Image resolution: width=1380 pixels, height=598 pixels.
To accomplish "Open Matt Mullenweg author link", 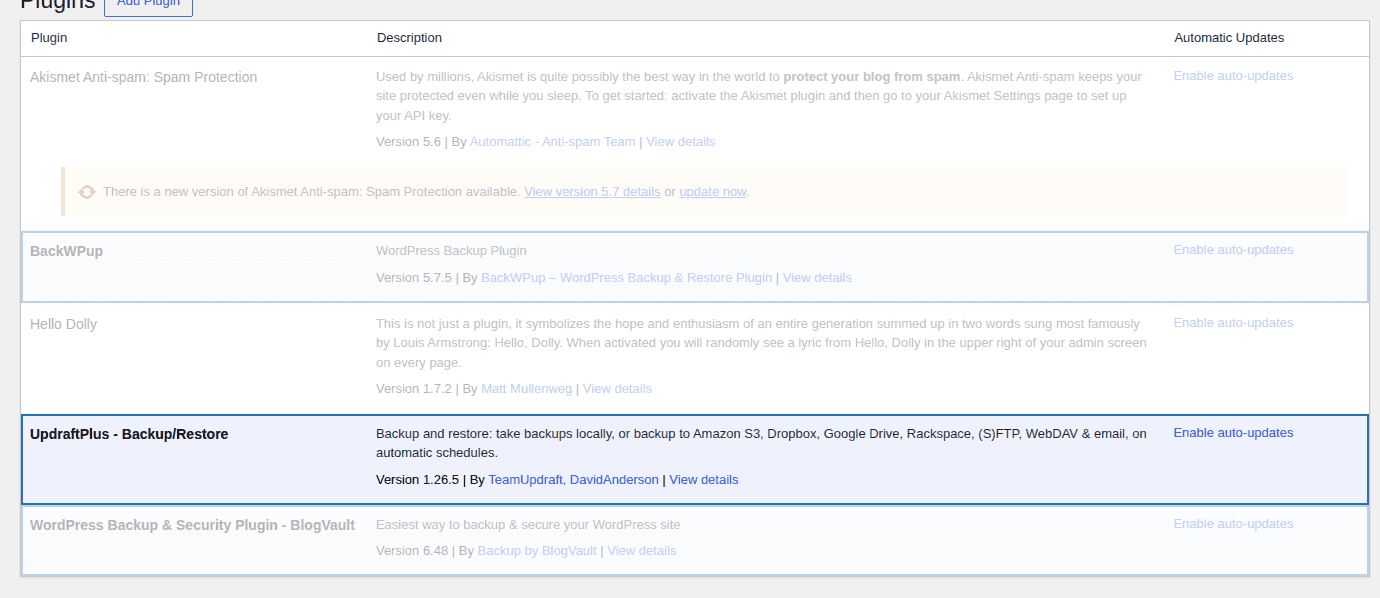I will pyautogui.click(x=526, y=389).
